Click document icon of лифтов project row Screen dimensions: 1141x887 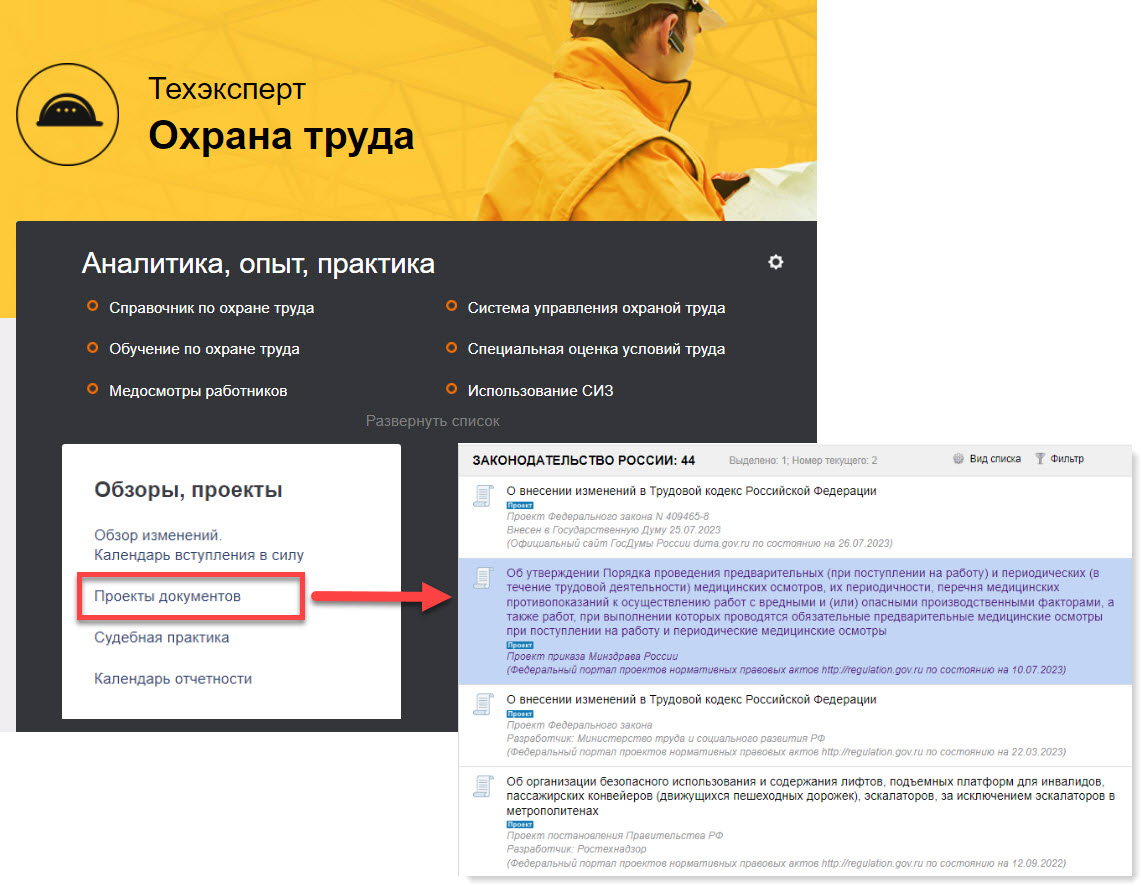click(x=483, y=786)
